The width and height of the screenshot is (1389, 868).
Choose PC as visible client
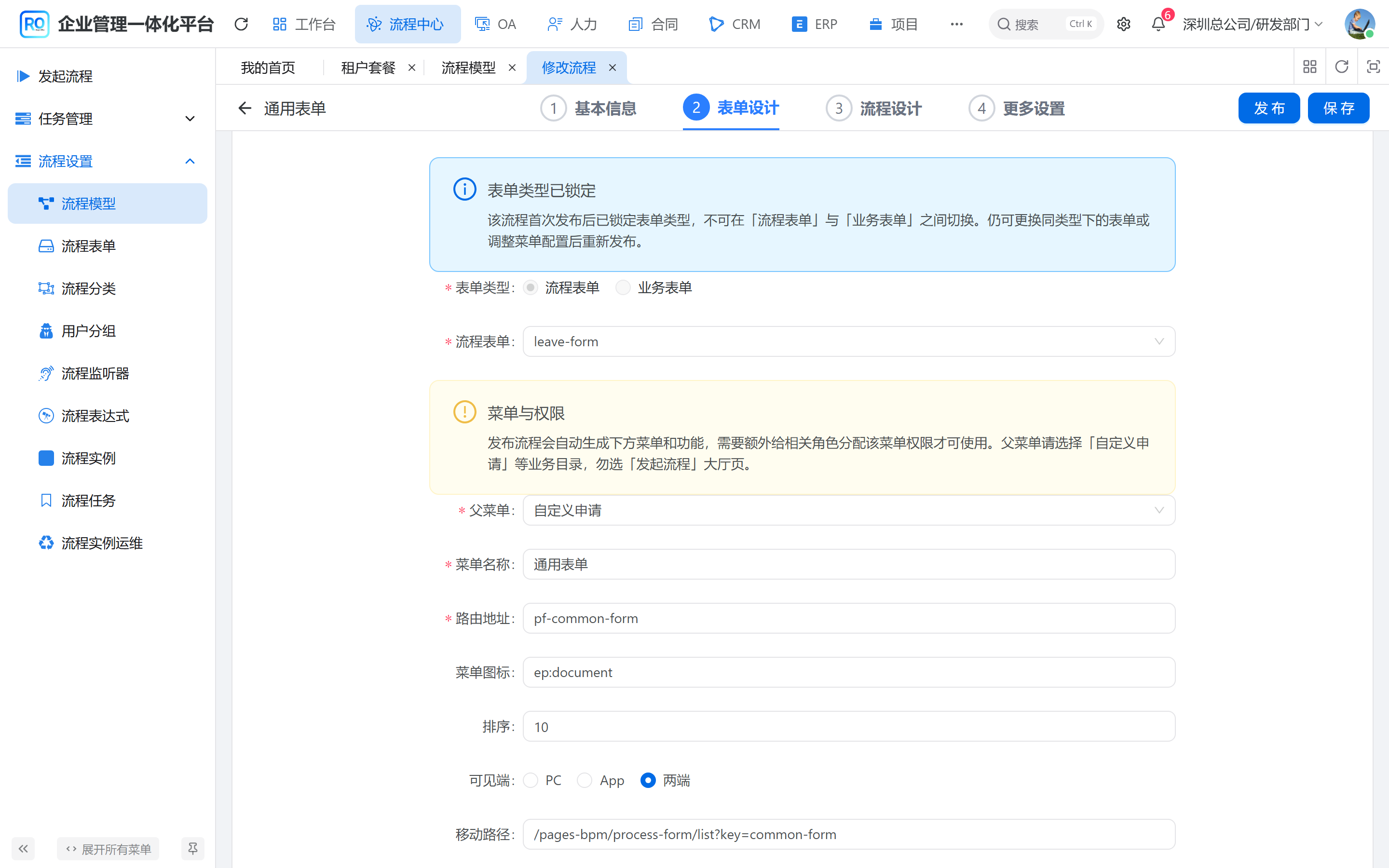point(531,780)
